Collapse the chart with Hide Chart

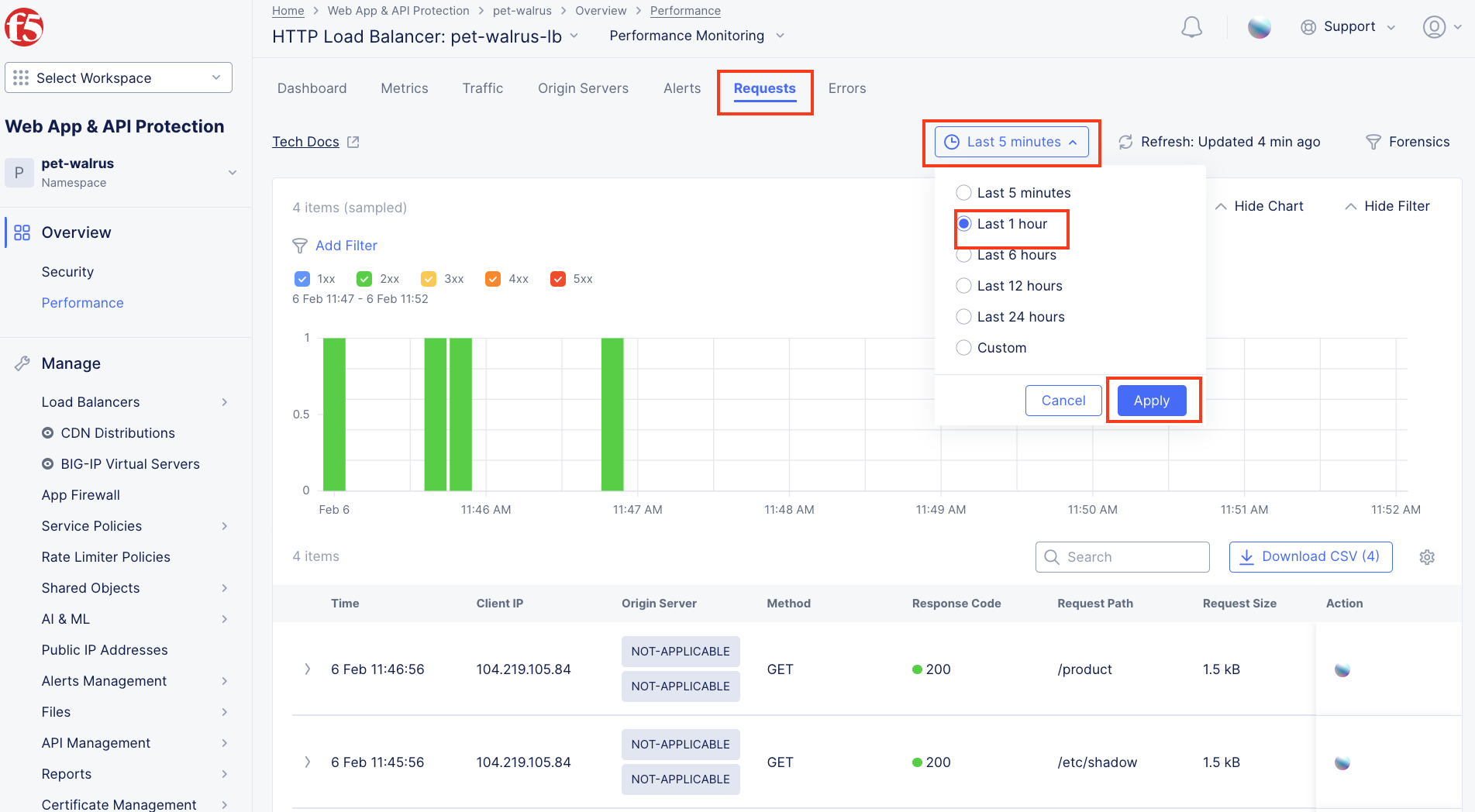(1259, 206)
